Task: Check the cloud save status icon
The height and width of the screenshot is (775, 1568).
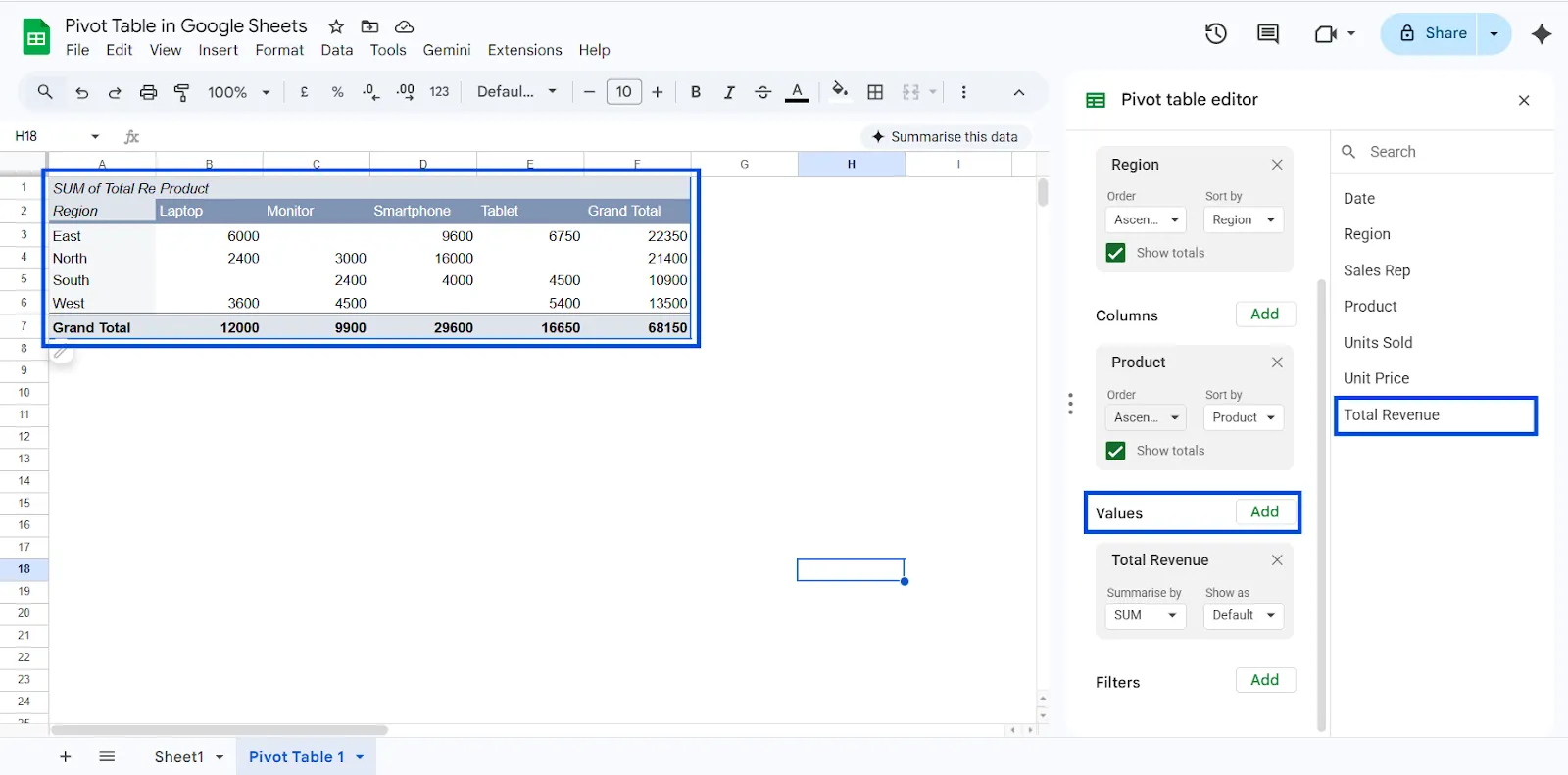Action: [404, 26]
